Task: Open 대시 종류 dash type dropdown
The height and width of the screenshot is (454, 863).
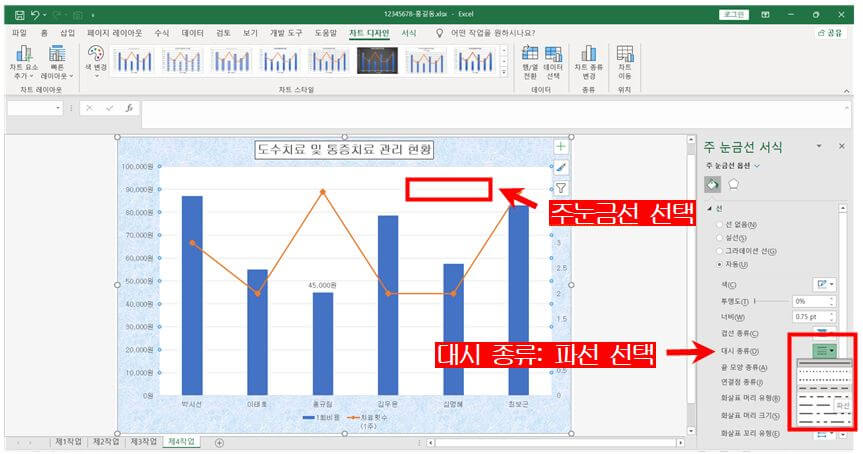Action: 824,351
